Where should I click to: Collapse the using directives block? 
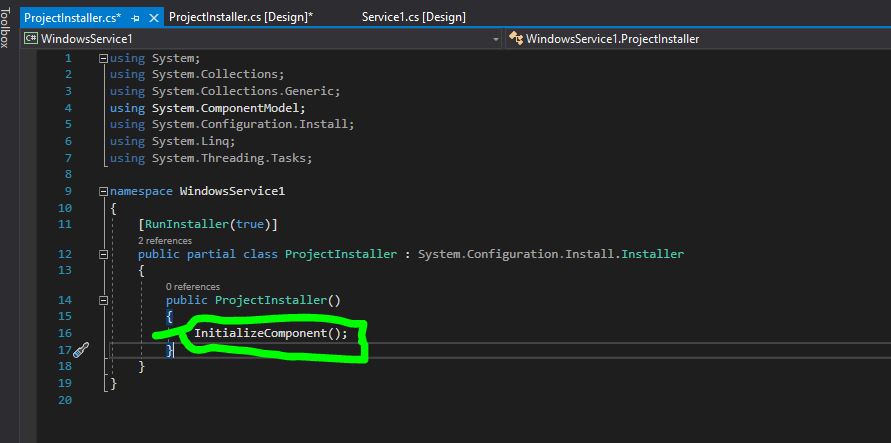(x=103, y=58)
